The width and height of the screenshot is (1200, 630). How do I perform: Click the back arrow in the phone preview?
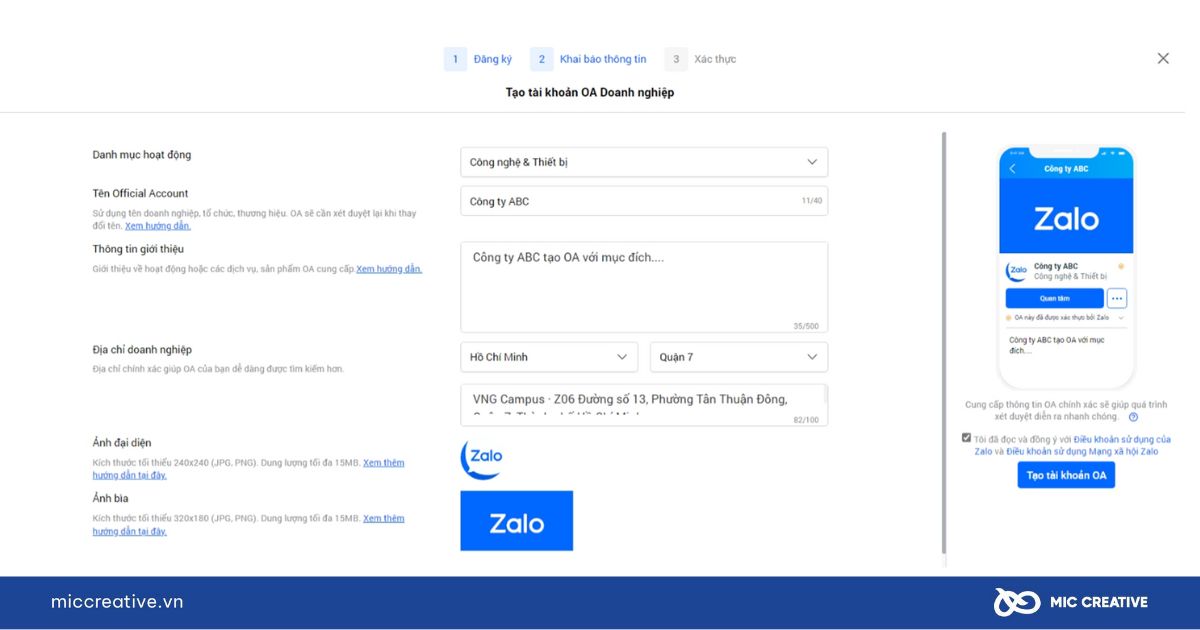(1012, 169)
